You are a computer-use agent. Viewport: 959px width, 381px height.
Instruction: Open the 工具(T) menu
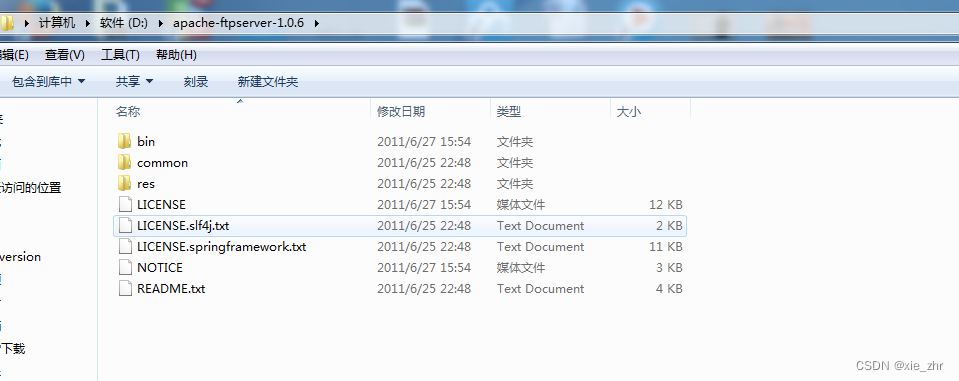[x=120, y=55]
